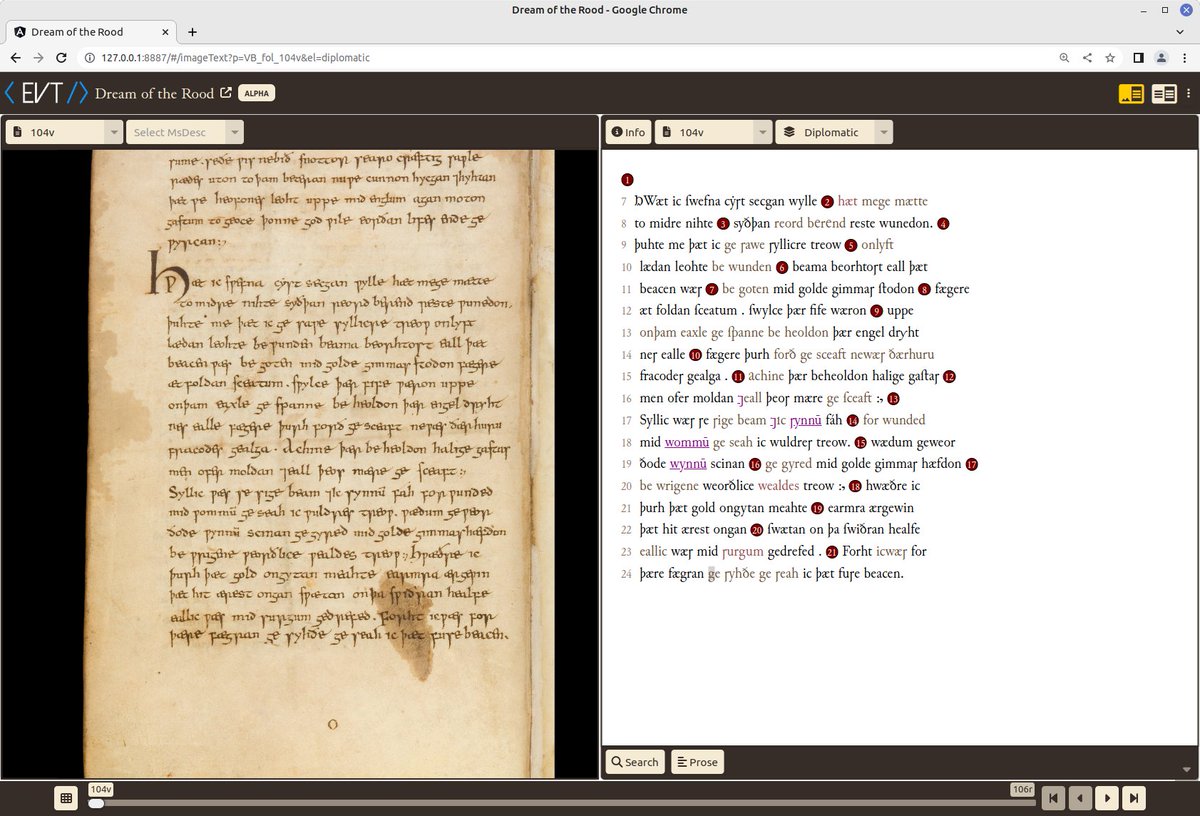
Task: Go to the first page
Action: [x=1052, y=798]
